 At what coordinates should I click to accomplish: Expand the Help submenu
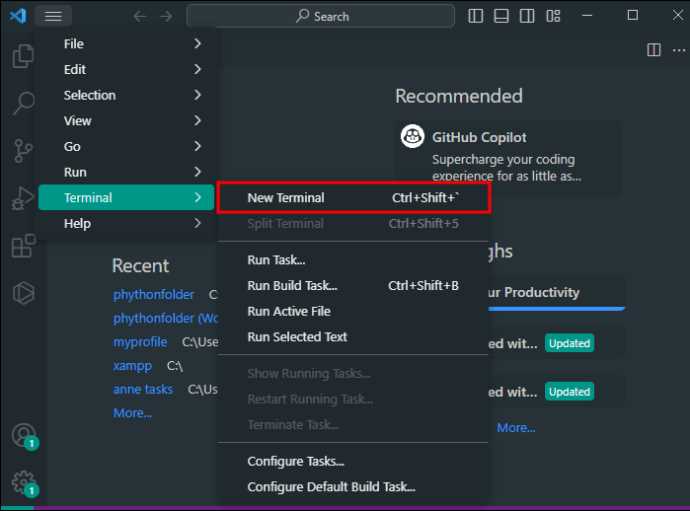point(126,223)
